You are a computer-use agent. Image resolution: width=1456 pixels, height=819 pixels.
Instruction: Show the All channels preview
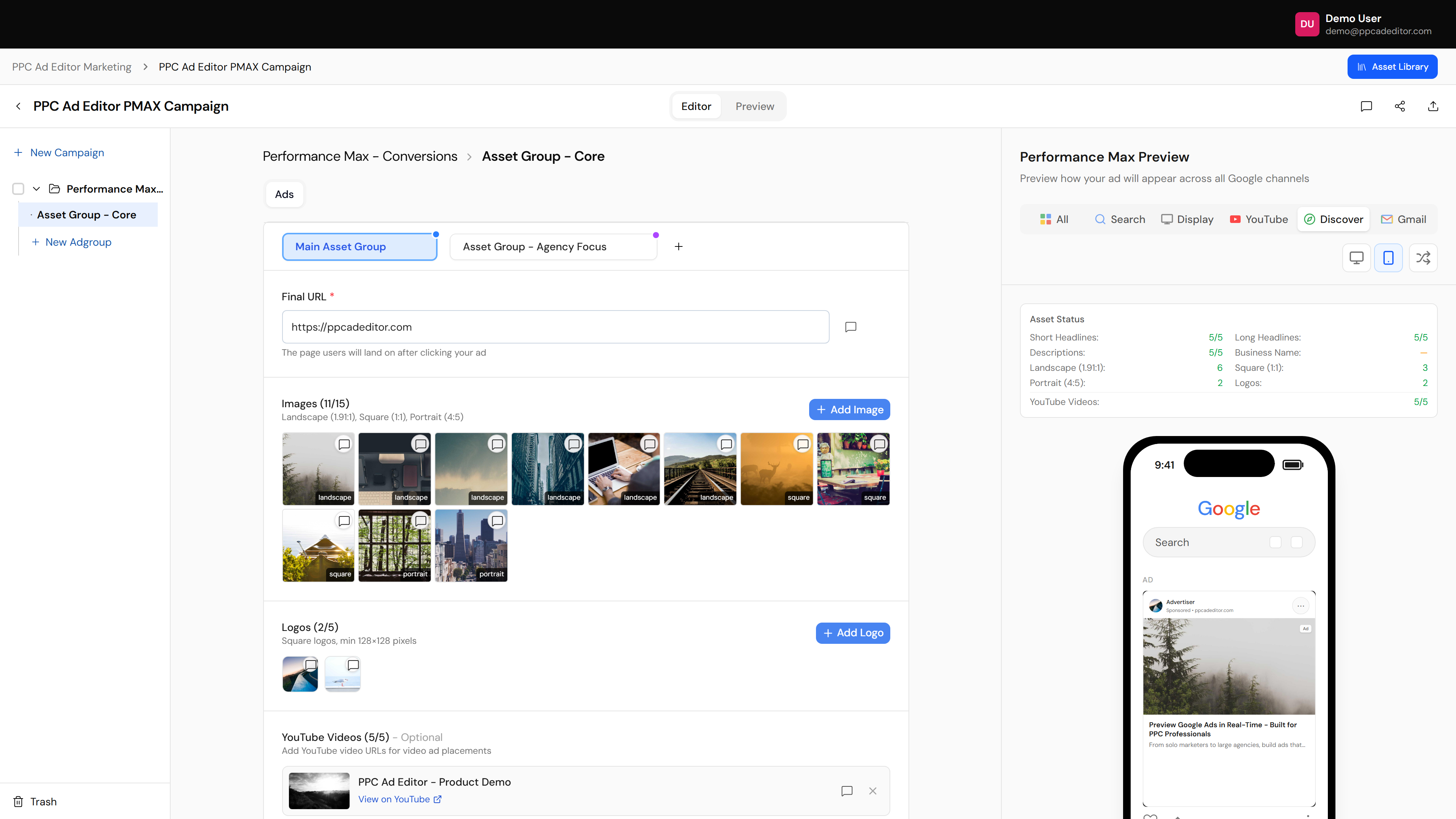(x=1054, y=219)
